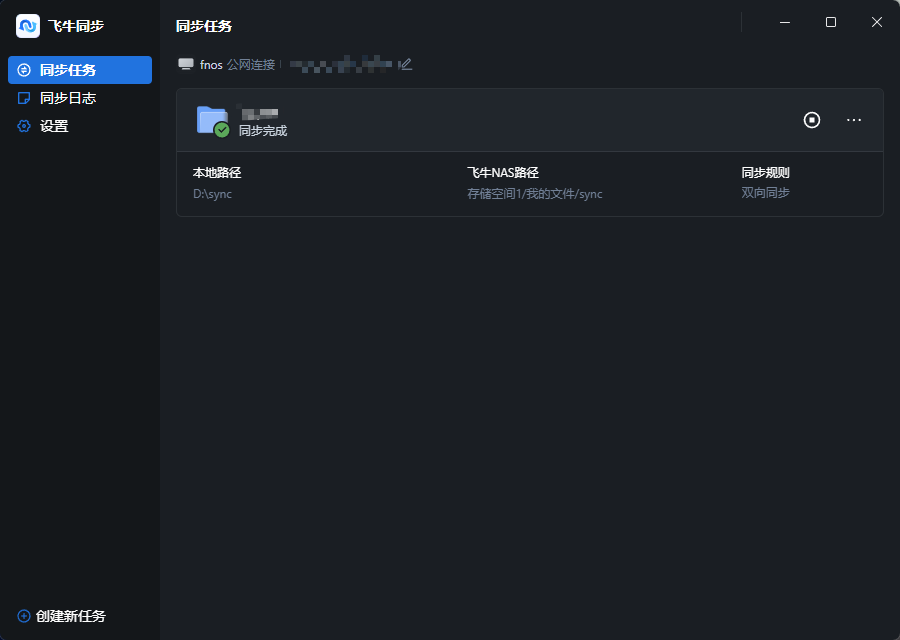
Task: Click the fnos device name
Action: pyautogui.click(x=211, y=65)
